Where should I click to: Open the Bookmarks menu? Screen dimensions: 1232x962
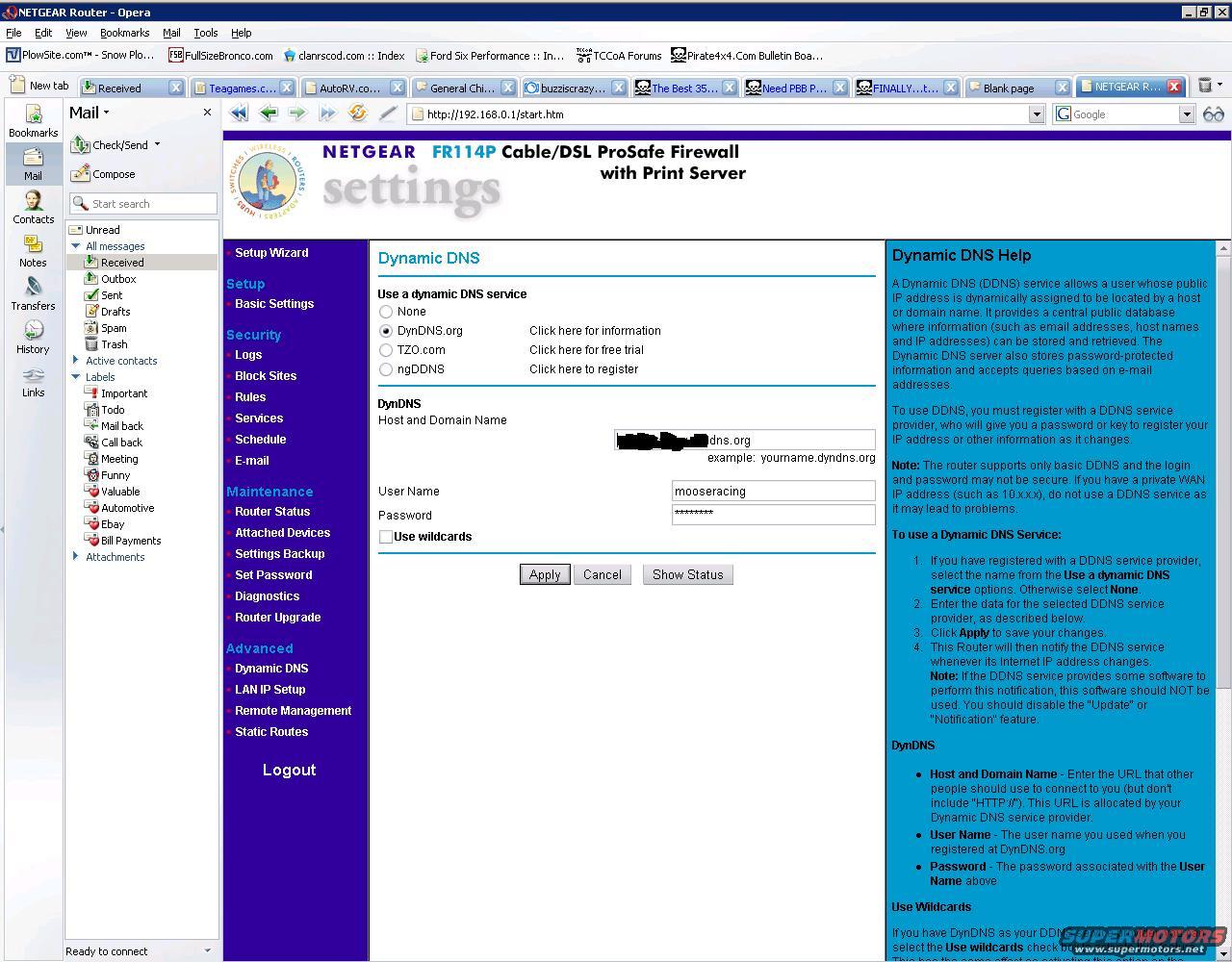coord(124,33)
